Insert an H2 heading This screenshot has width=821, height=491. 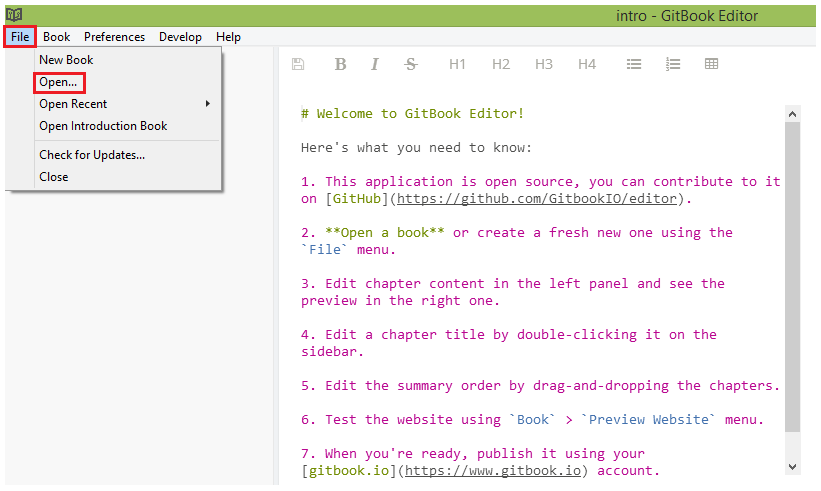click(x=501, y=64)
